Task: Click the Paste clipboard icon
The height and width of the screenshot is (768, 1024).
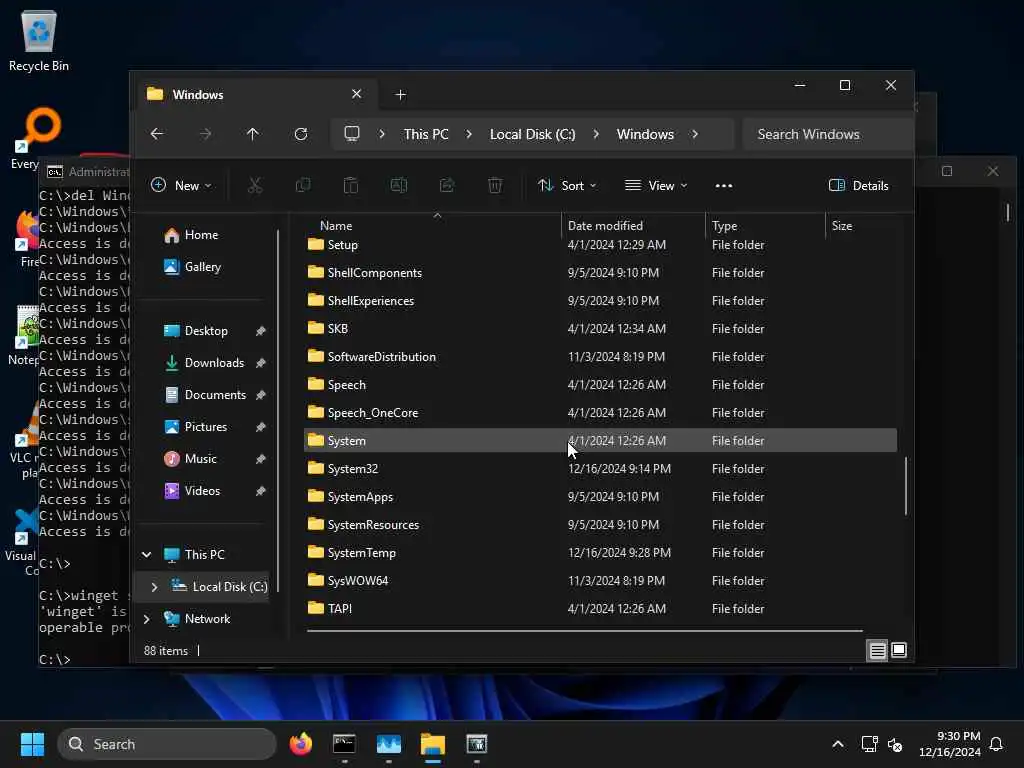Action: 351,185
